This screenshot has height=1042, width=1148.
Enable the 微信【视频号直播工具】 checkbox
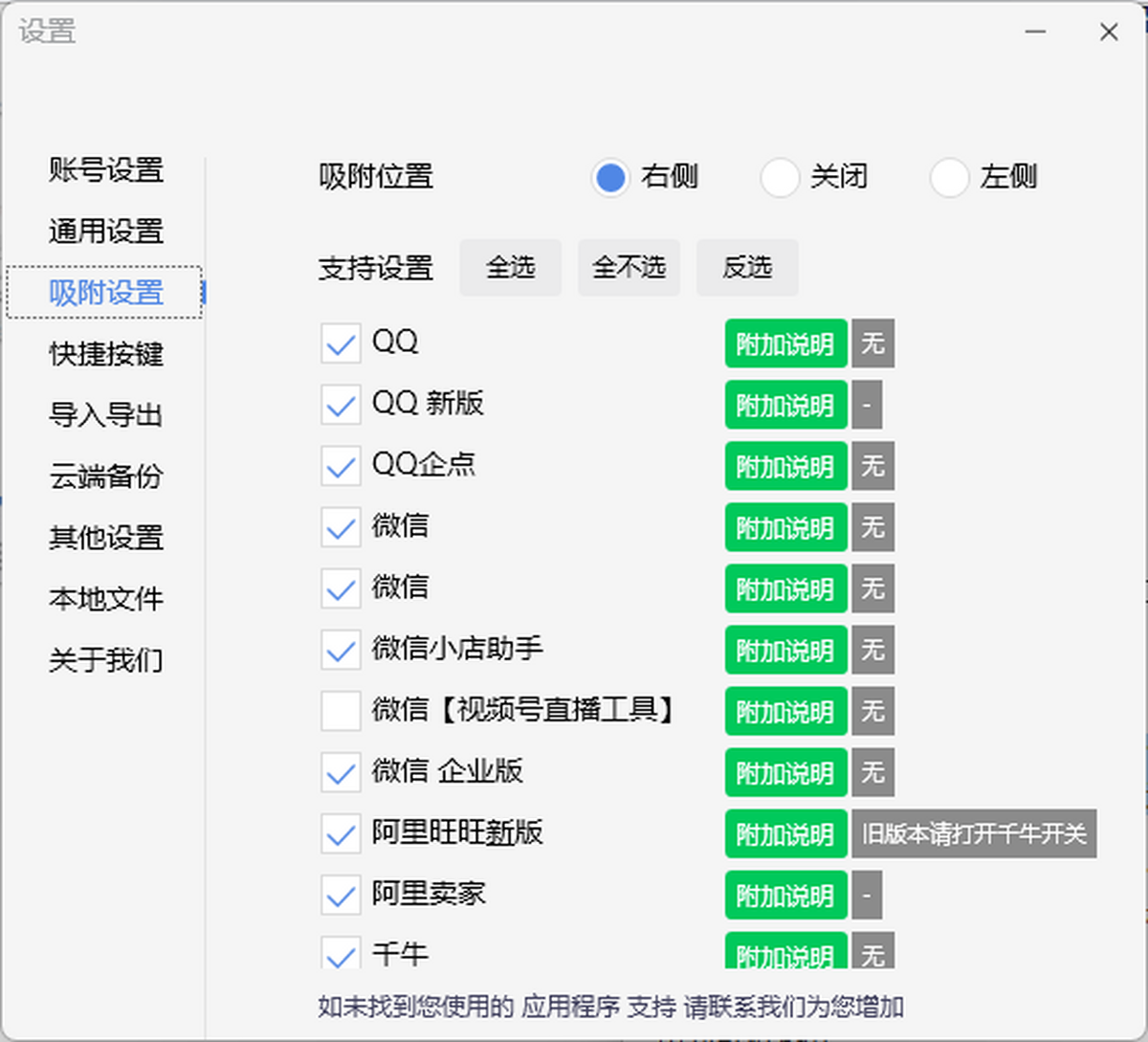(x=341, y=711)
